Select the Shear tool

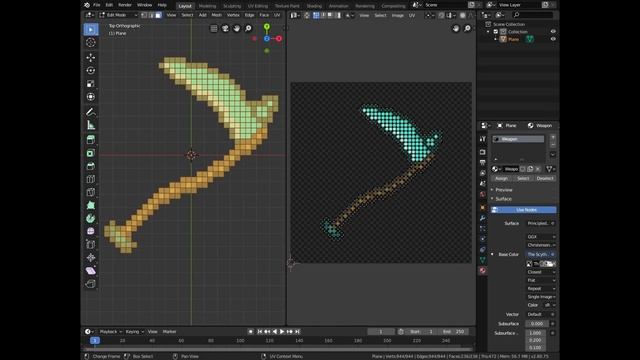tap(91, 271)
